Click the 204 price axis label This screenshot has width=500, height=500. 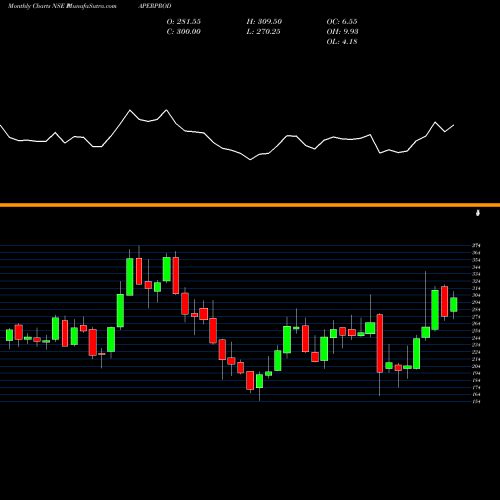point(476,366)
